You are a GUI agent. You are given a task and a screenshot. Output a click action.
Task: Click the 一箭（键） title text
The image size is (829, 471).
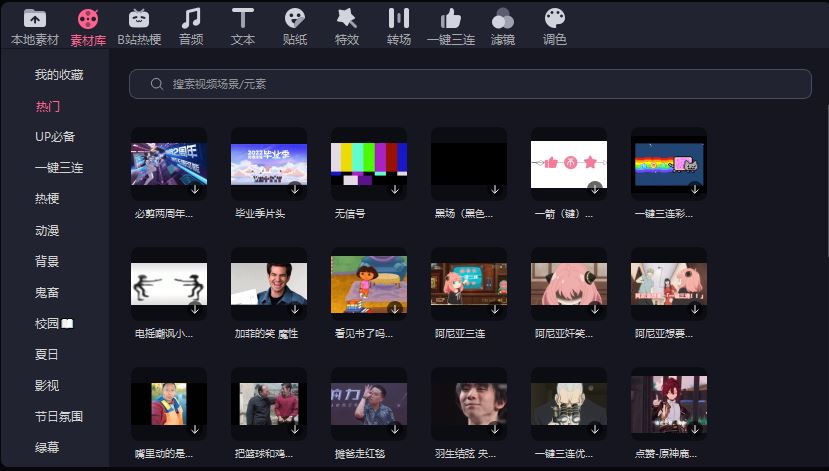564,214
